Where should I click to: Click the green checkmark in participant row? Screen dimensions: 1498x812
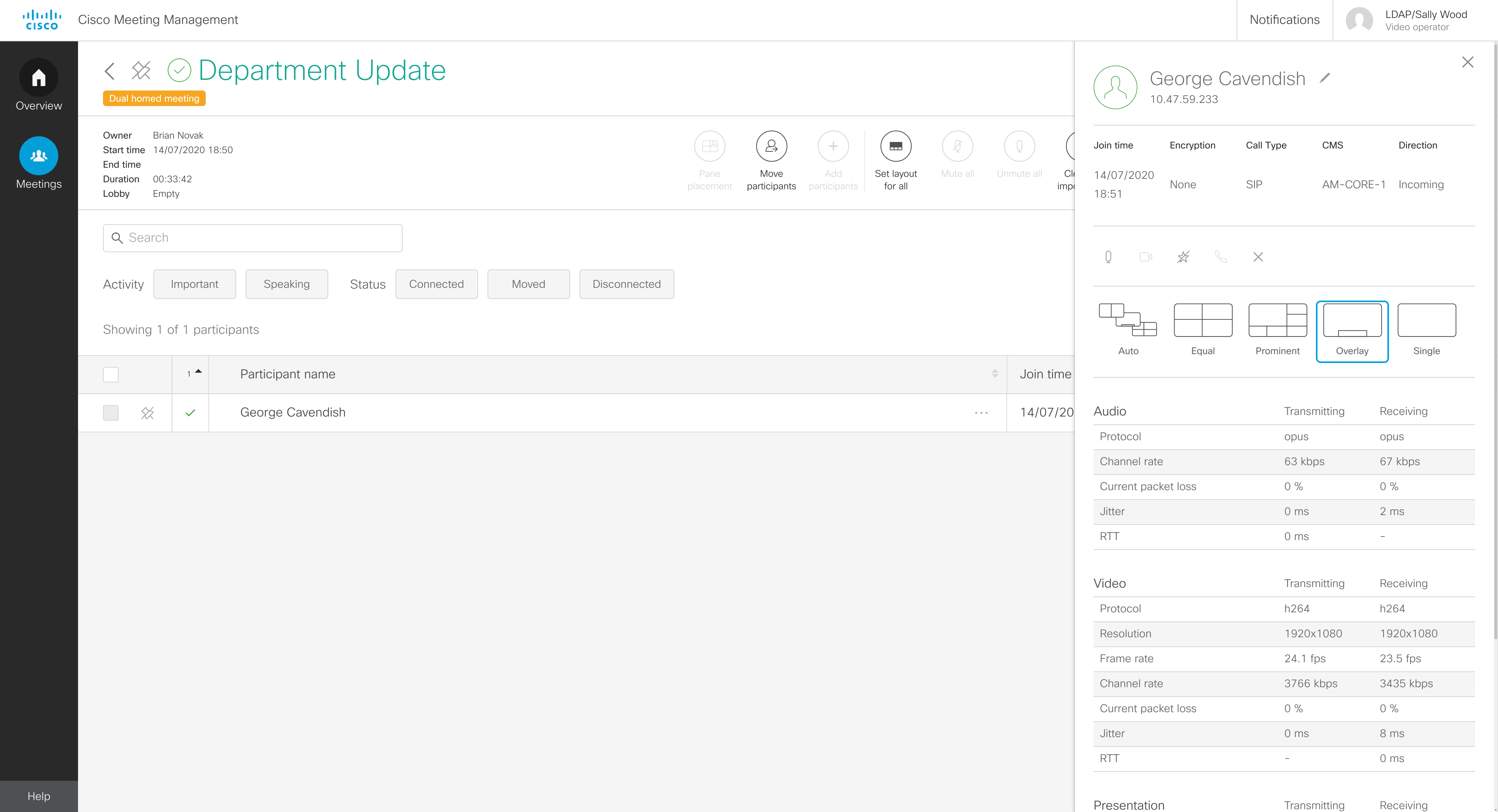click(190, 413)
